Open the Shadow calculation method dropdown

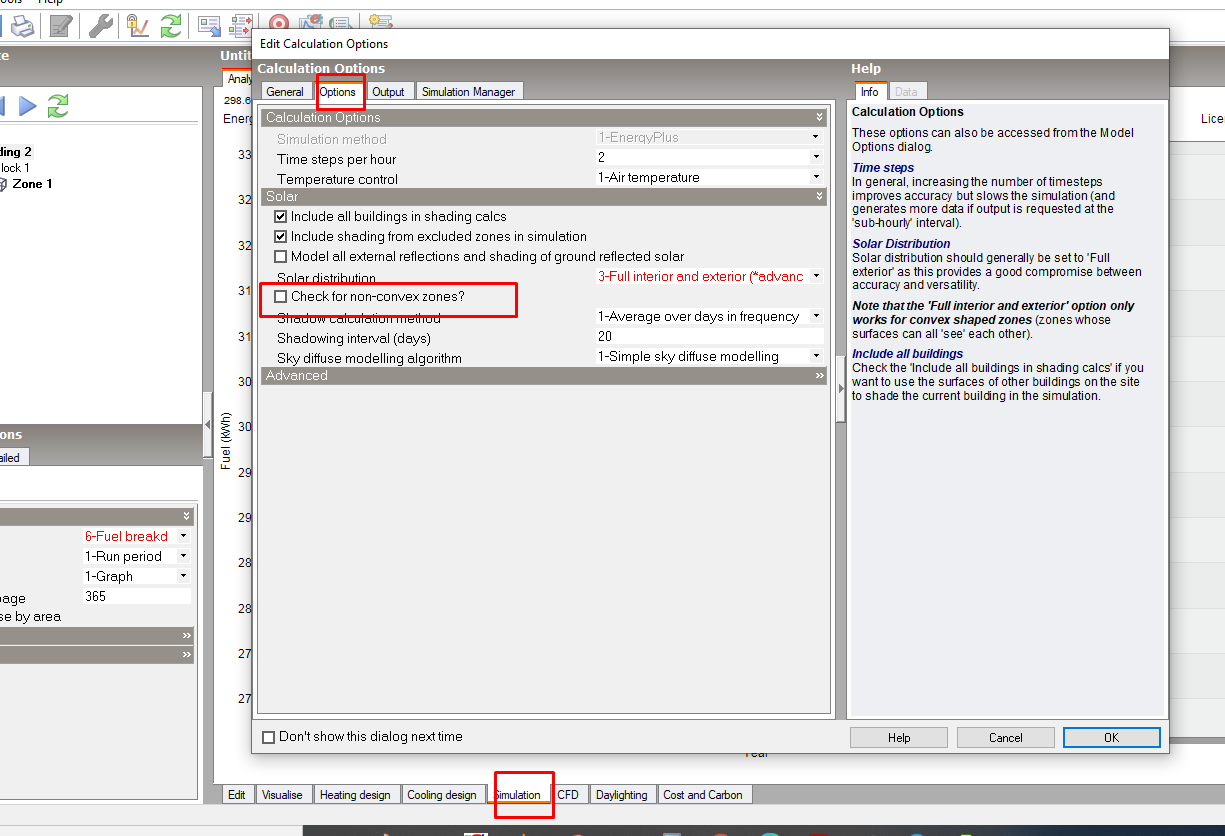tap(816, 316)
